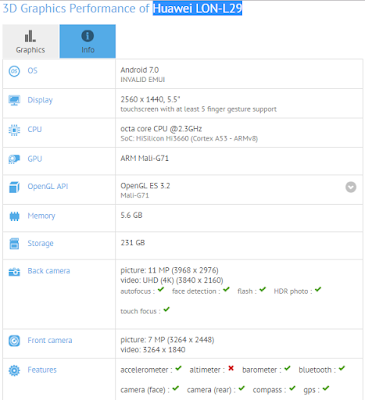Click the autofocus check mark

(161, 289)
